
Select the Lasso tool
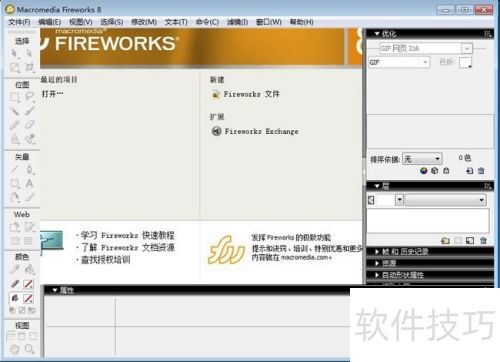(29, 97)
